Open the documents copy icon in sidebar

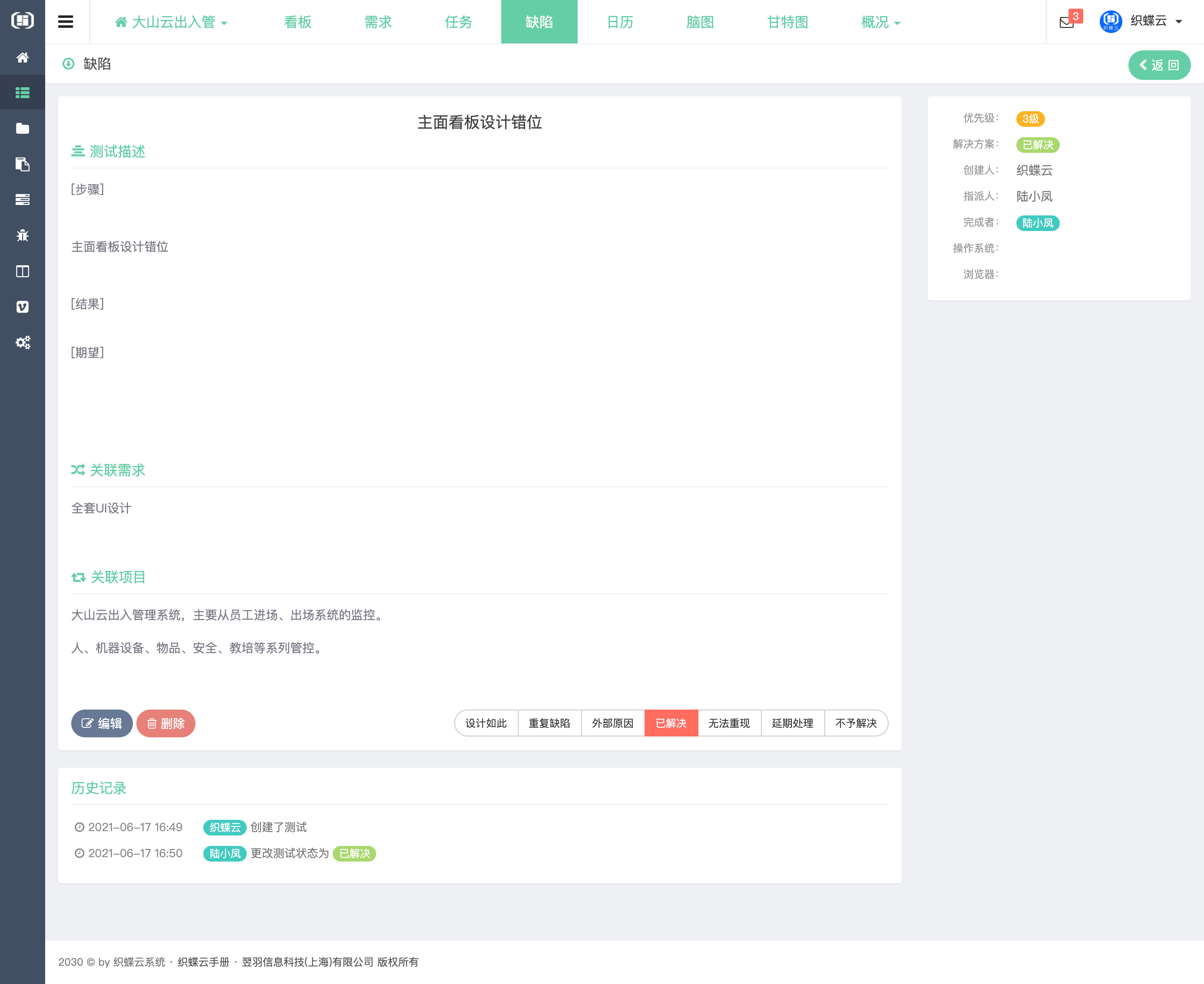click(x=22, y=165)
